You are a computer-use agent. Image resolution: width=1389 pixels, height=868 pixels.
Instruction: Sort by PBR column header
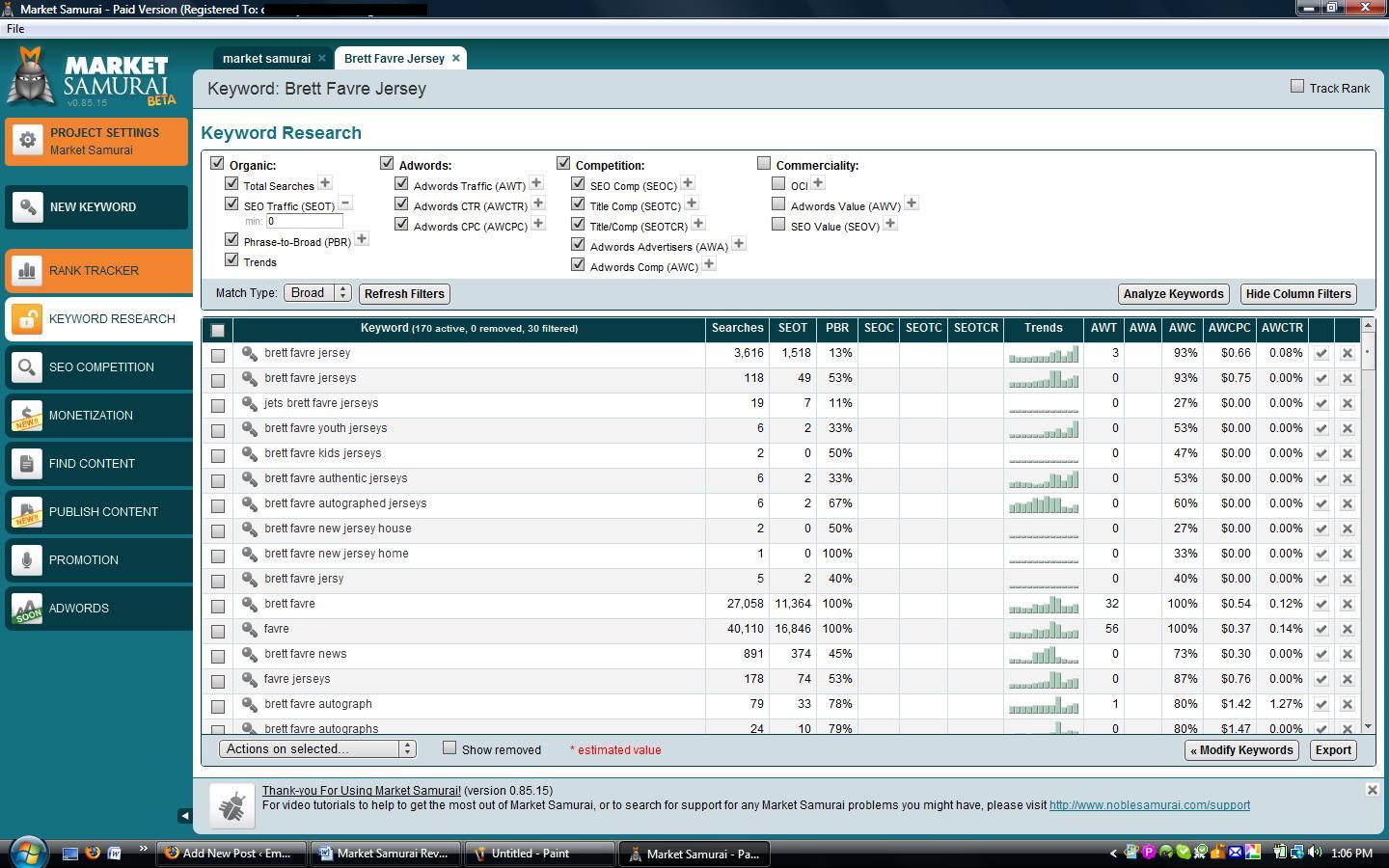(837, 329)
